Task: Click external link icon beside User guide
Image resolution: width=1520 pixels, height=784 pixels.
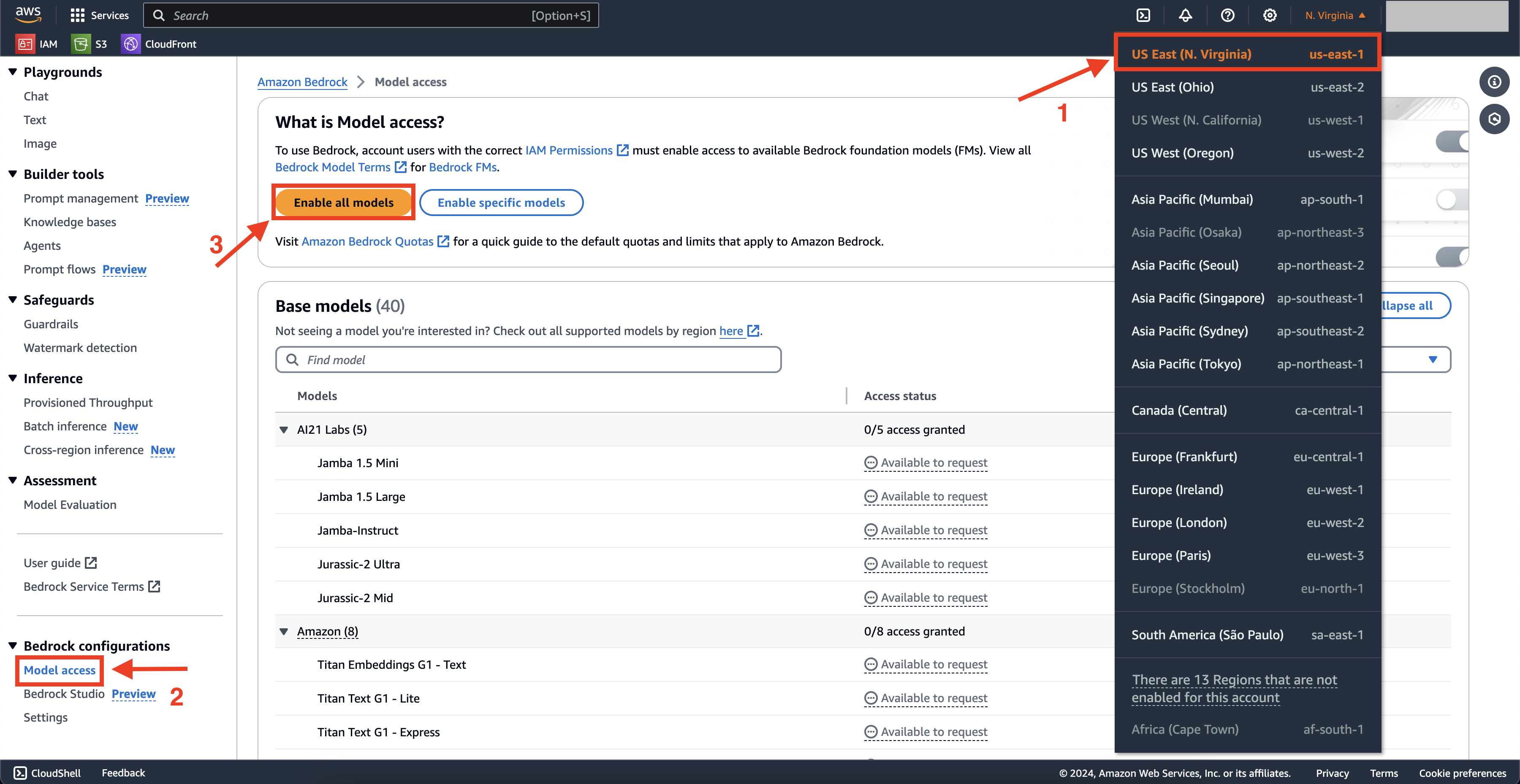Action: 91,563
